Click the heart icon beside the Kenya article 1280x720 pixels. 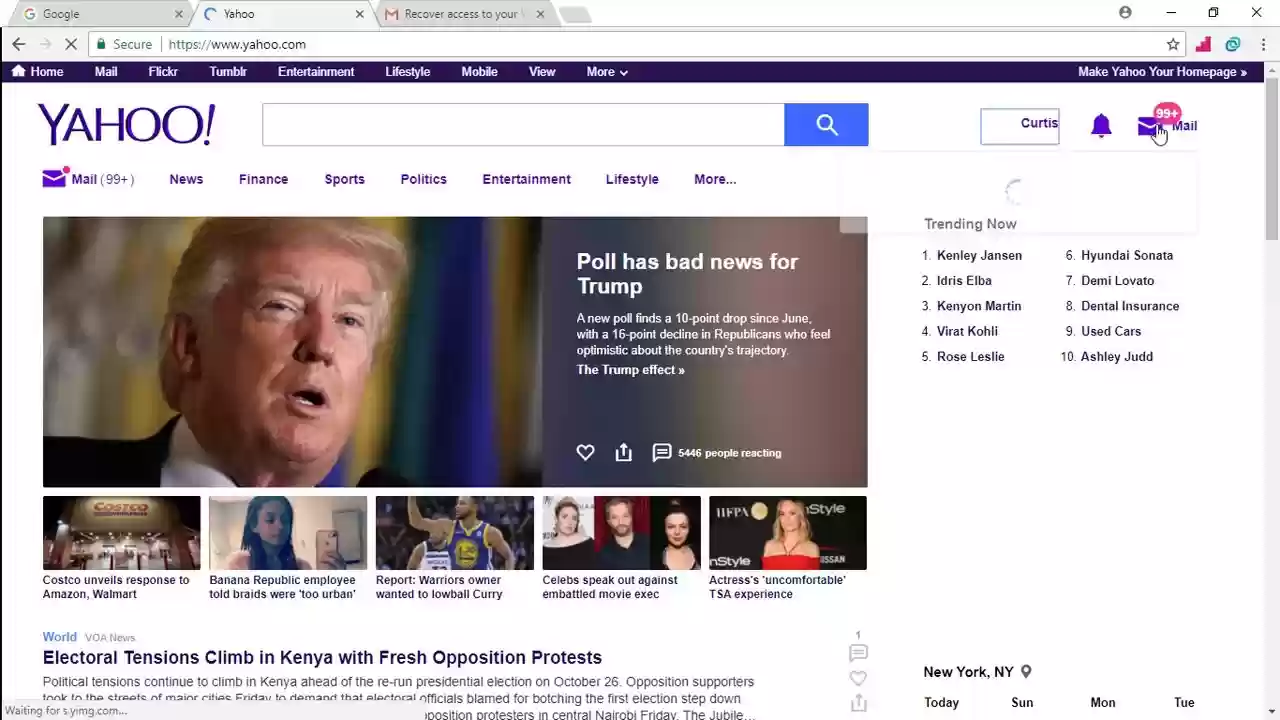[x=858, y=678]
